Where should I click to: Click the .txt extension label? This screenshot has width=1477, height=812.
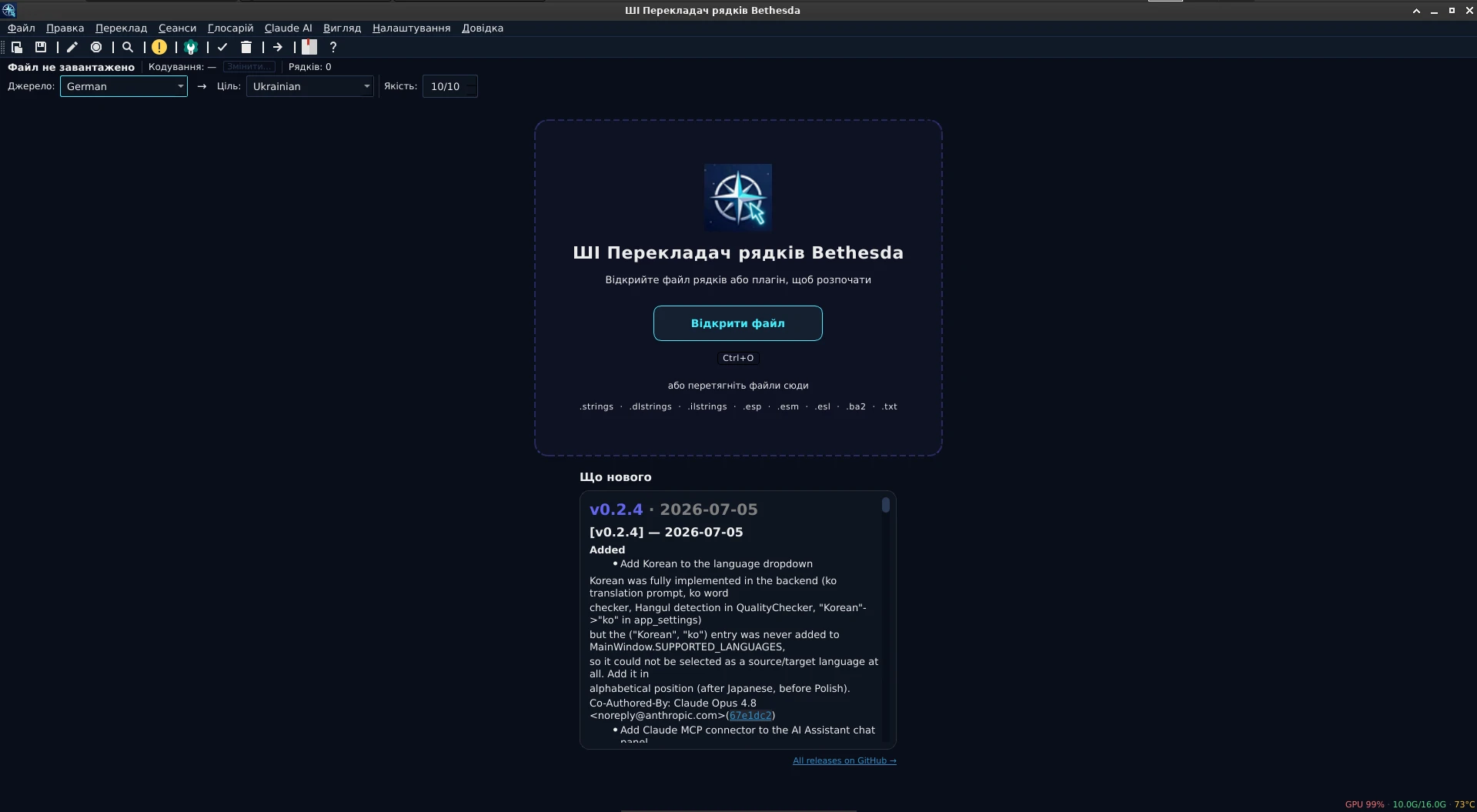(x=889, y=406)
